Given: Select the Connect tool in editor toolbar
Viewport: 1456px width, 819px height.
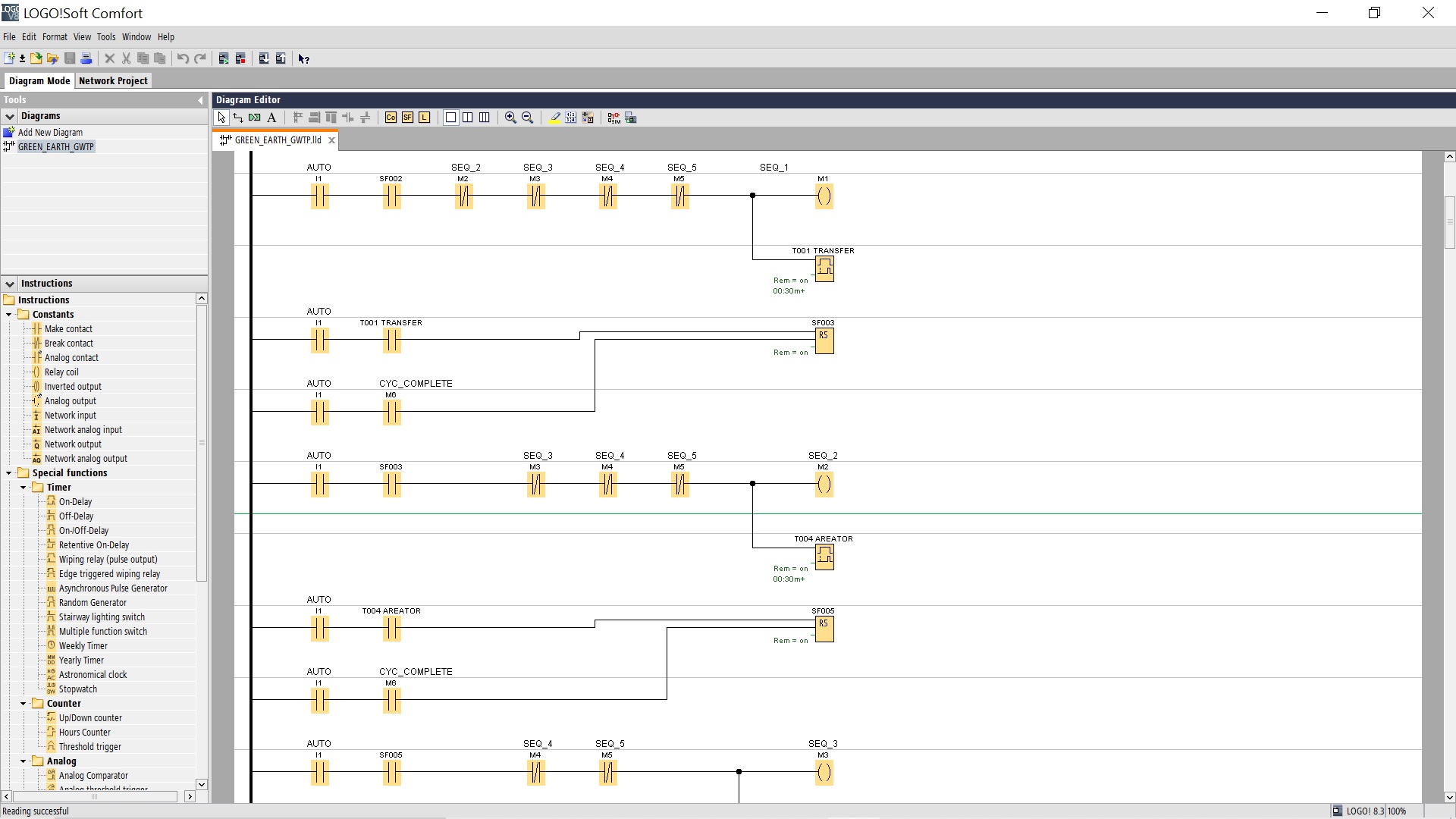Looking at the screenshot, I should pyautogui.click(x=238, y=118).
